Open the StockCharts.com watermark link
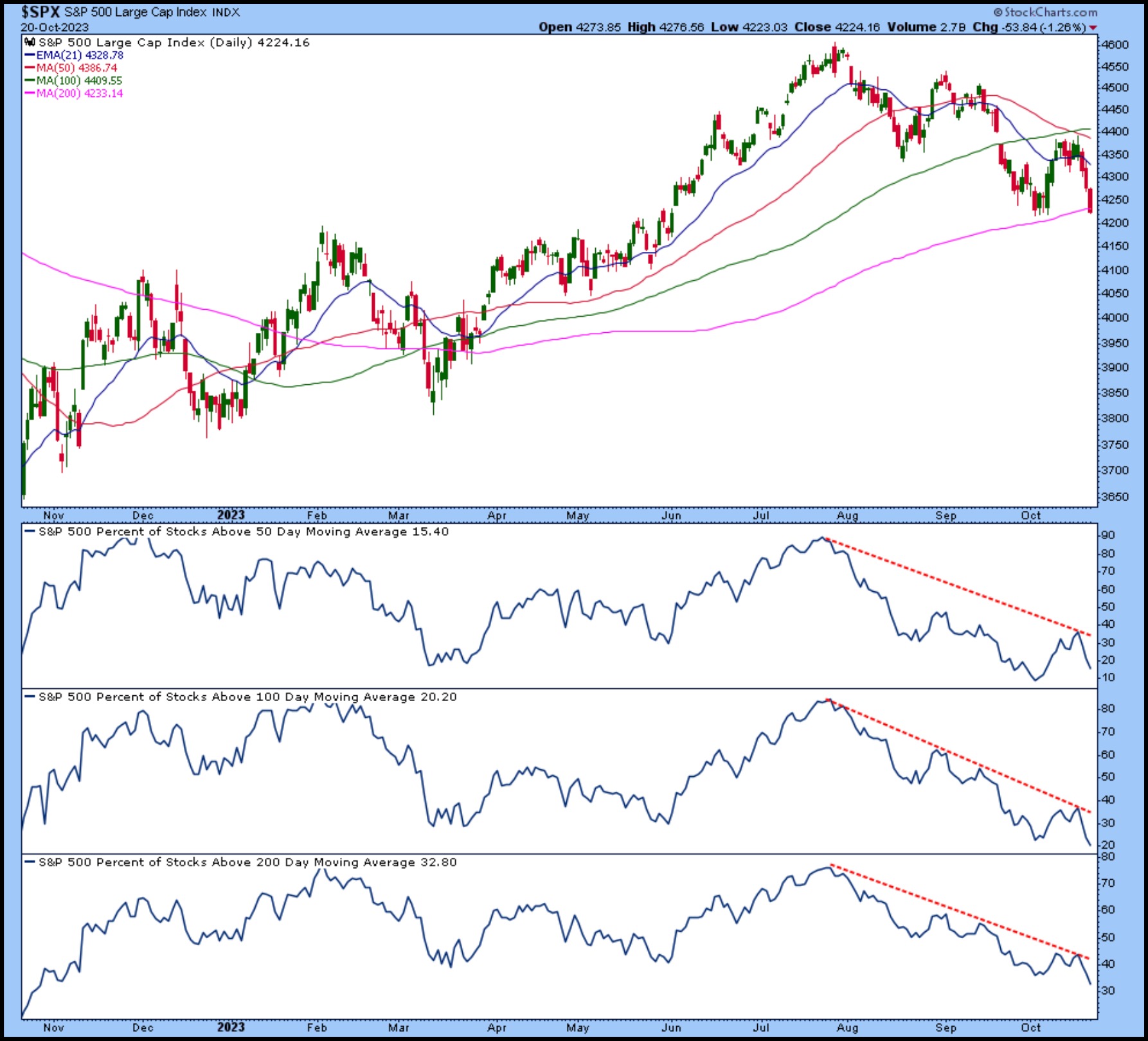 pyautogui.click(x=1046, y=12)
